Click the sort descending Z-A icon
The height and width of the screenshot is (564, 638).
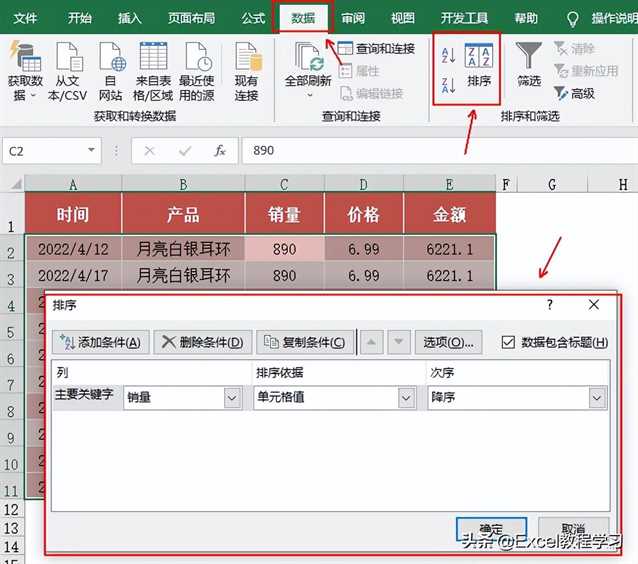[x=448, y=86]
